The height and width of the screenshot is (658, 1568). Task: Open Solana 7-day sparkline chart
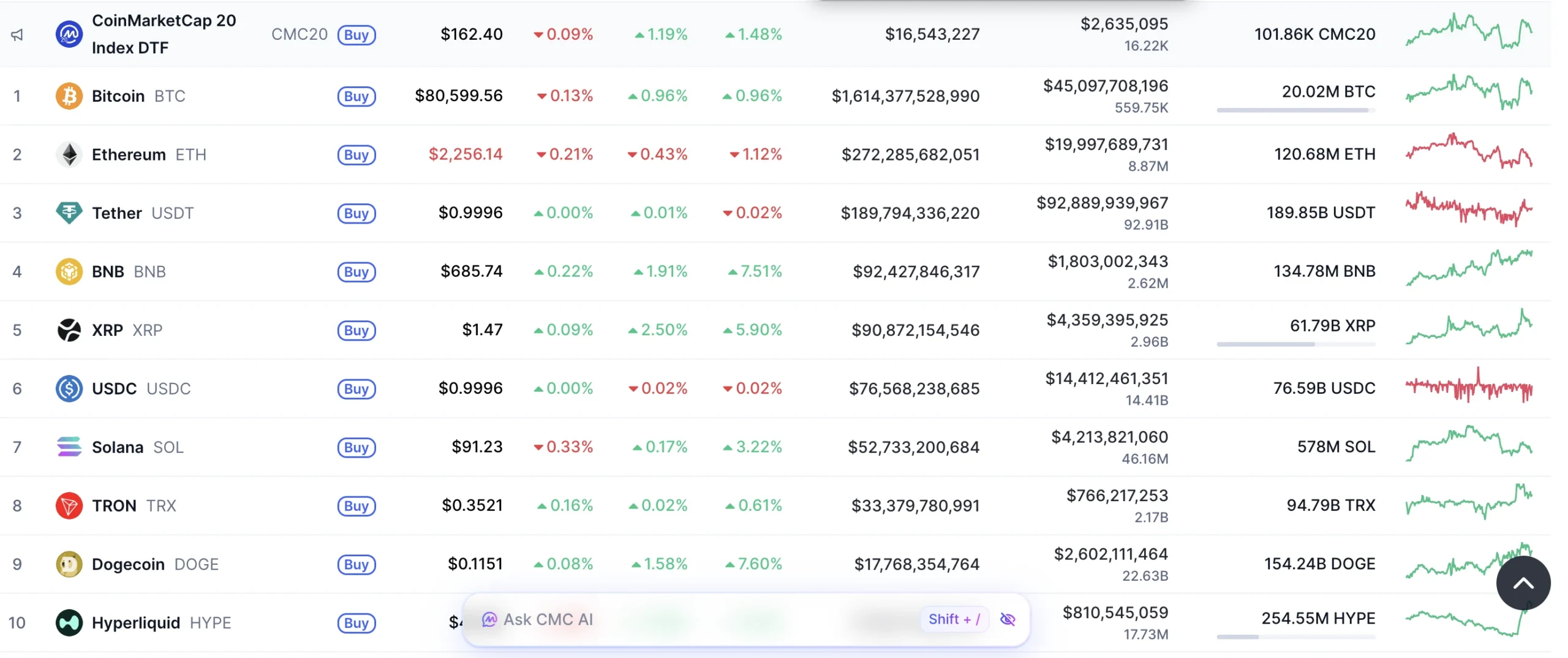1469,443
